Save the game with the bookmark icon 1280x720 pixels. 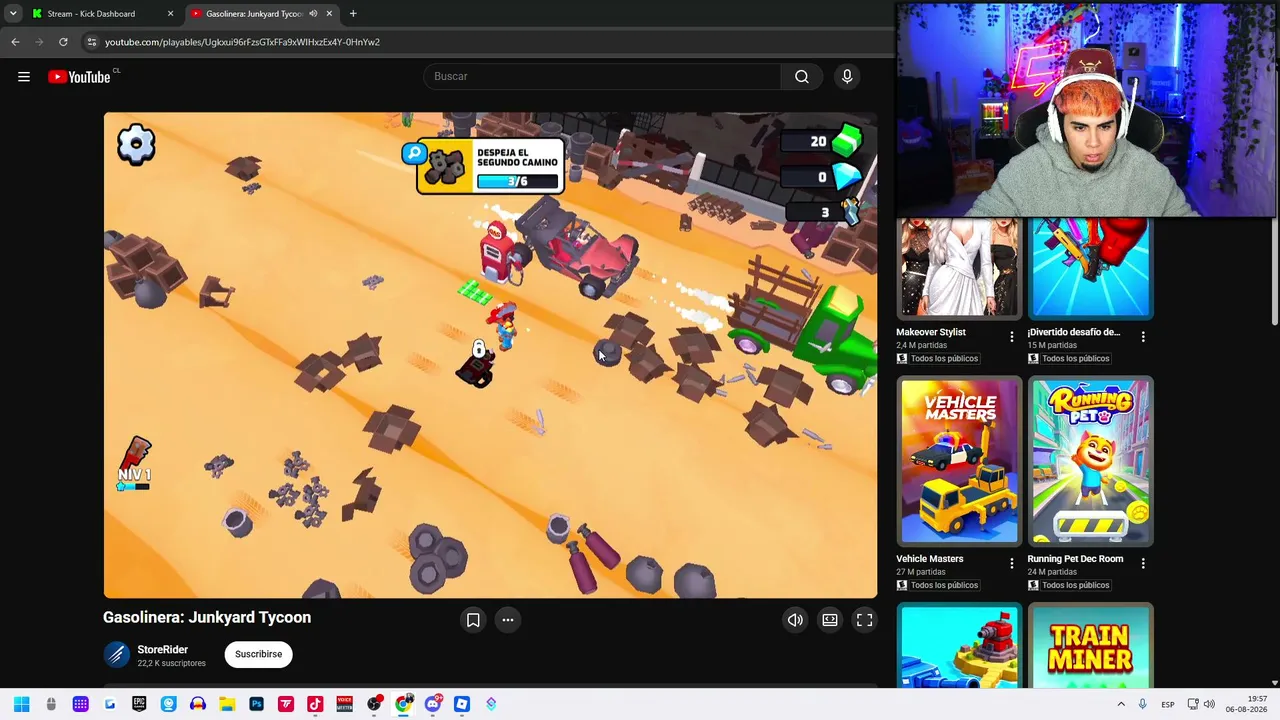coord(473,620)
